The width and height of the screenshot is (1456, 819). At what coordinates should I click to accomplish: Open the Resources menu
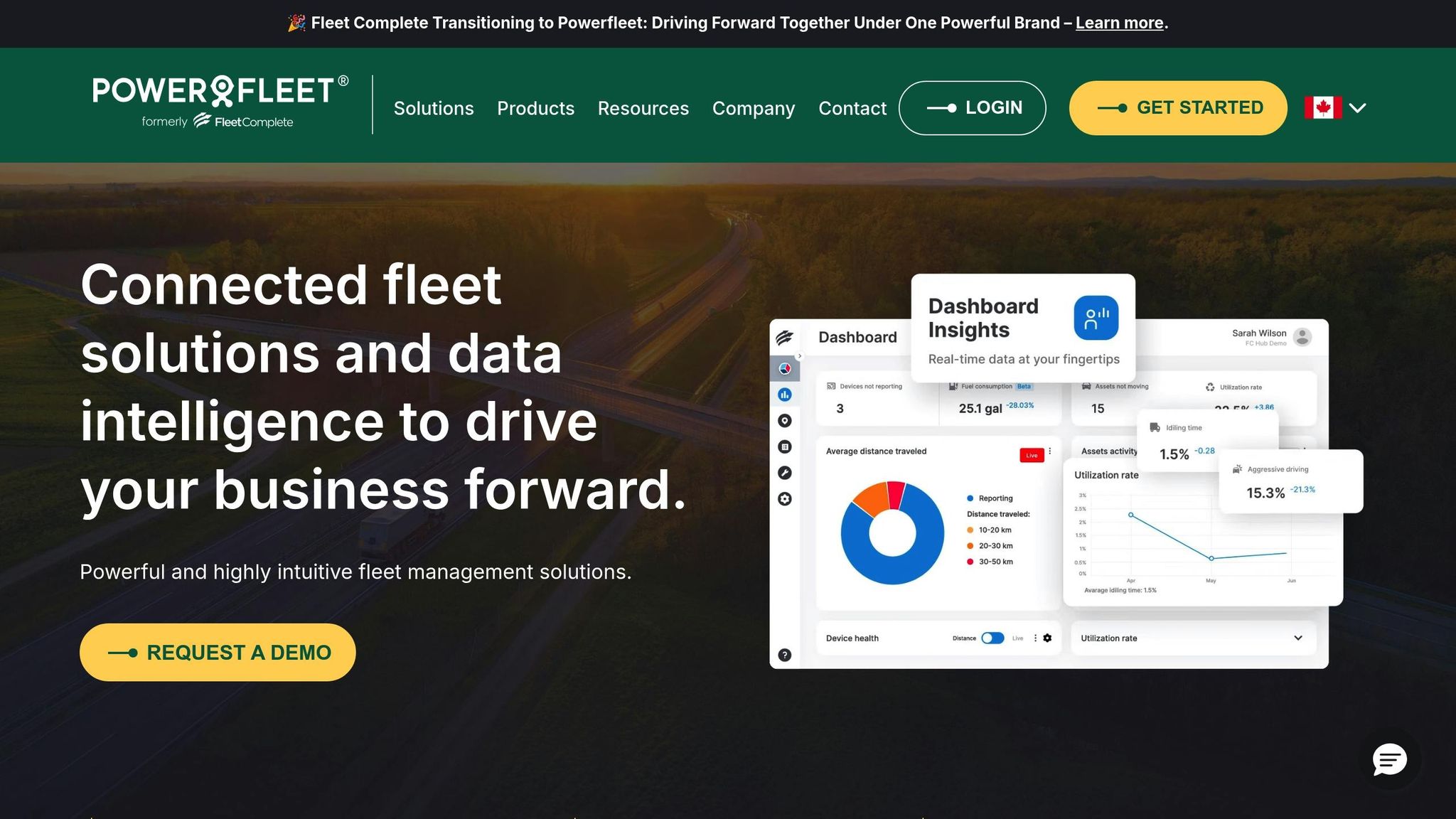pos(643,108)
